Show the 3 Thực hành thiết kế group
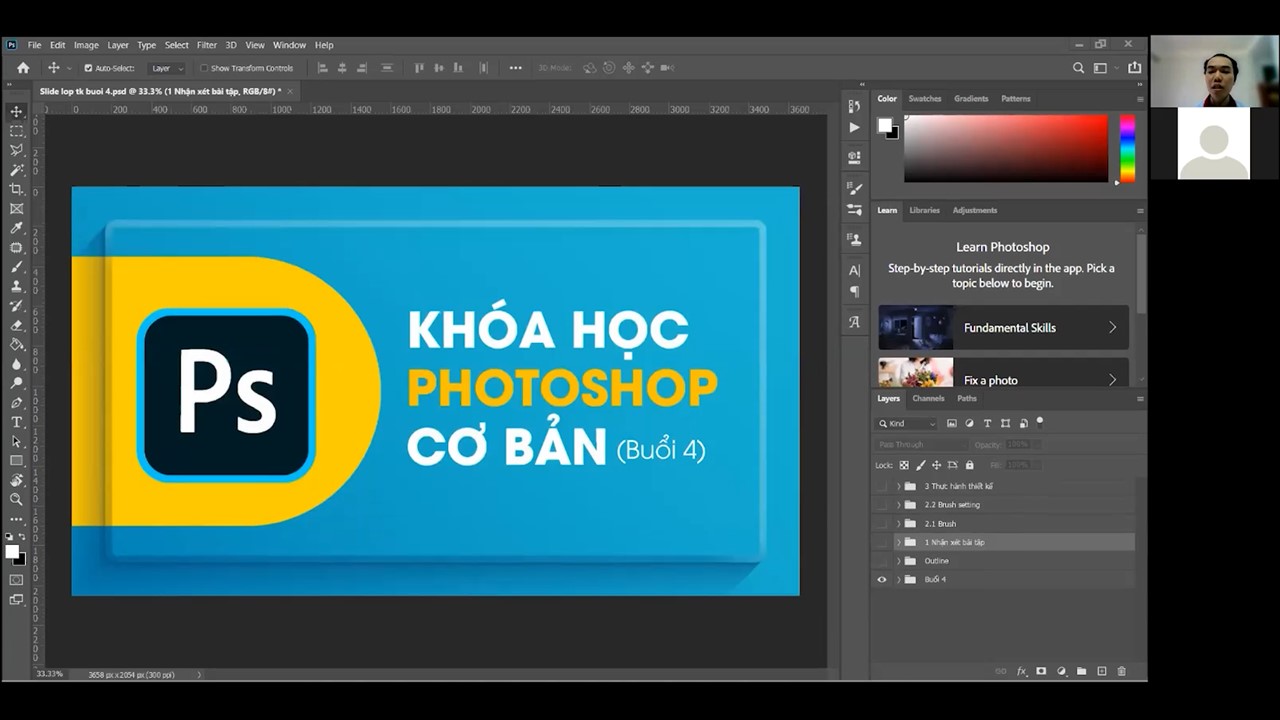Image resolution: width=1280 pixels, height=720 pixels. click(x=881, y=486)
